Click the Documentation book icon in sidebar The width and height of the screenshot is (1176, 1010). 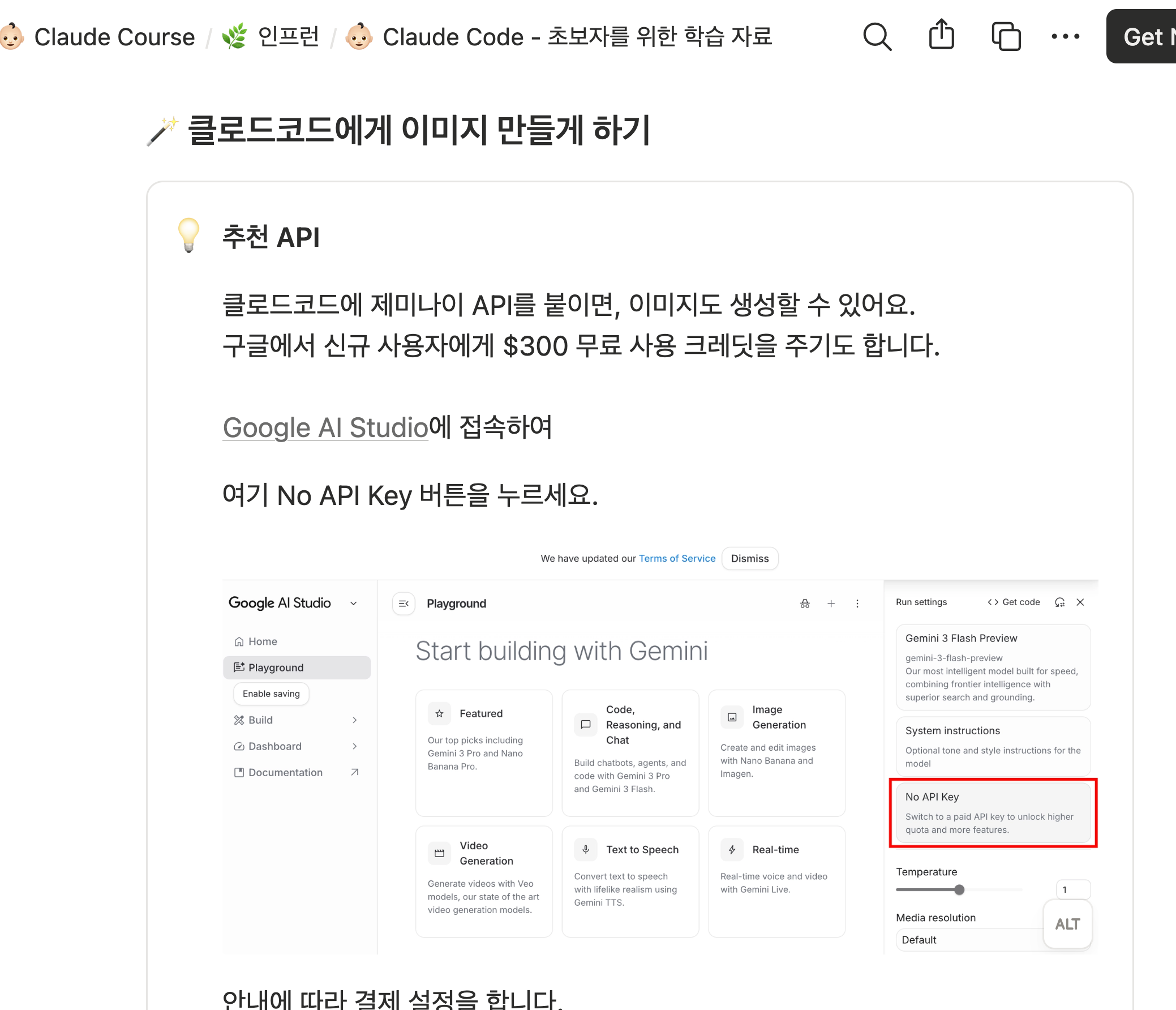[239, 772]
